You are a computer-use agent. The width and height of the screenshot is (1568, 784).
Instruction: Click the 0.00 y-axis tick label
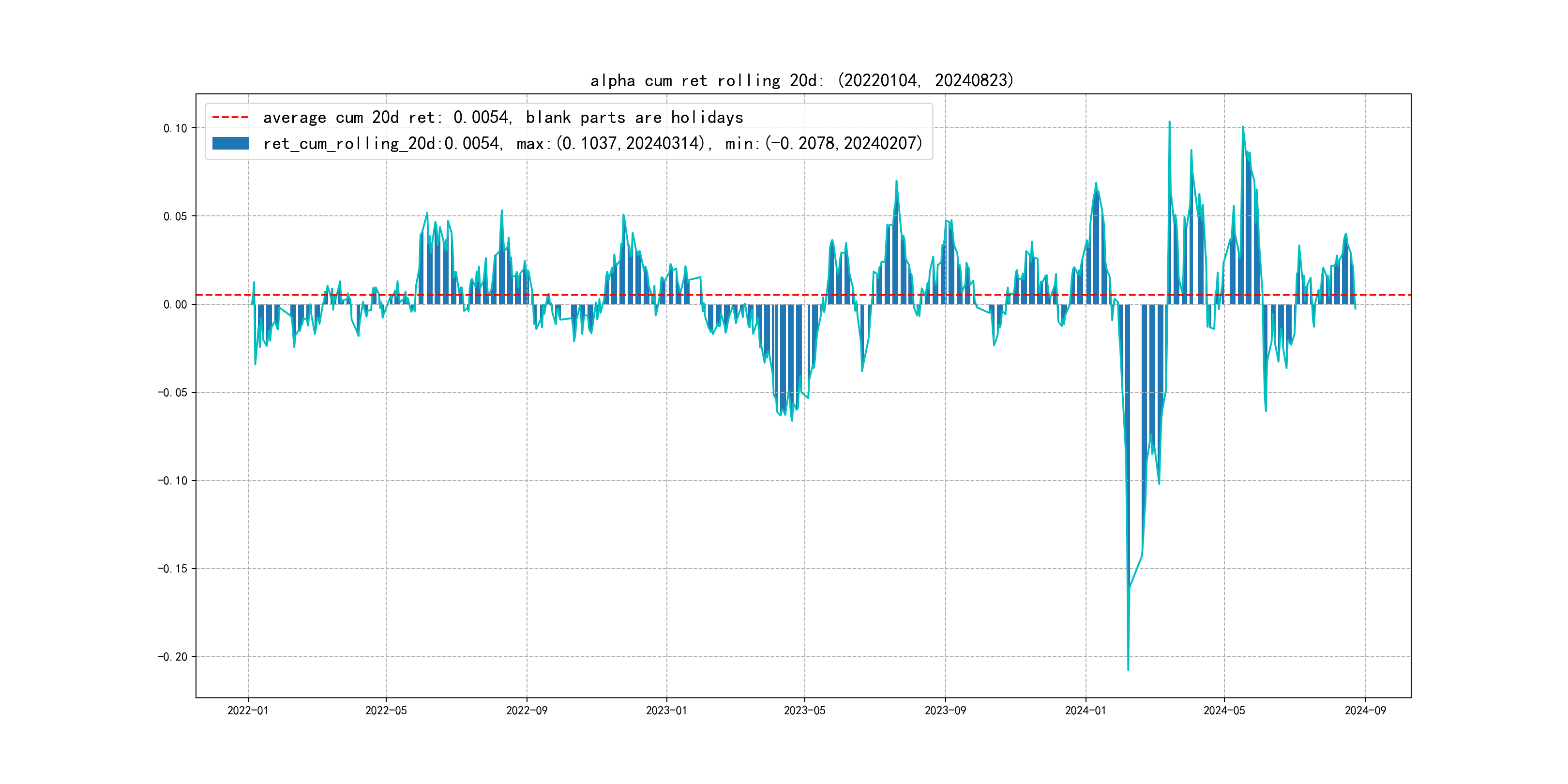pyautogui.click(x=175, y=304)
